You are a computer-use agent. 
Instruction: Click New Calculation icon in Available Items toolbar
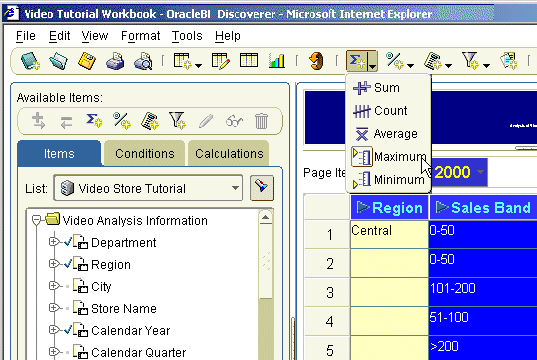(150, 121)
